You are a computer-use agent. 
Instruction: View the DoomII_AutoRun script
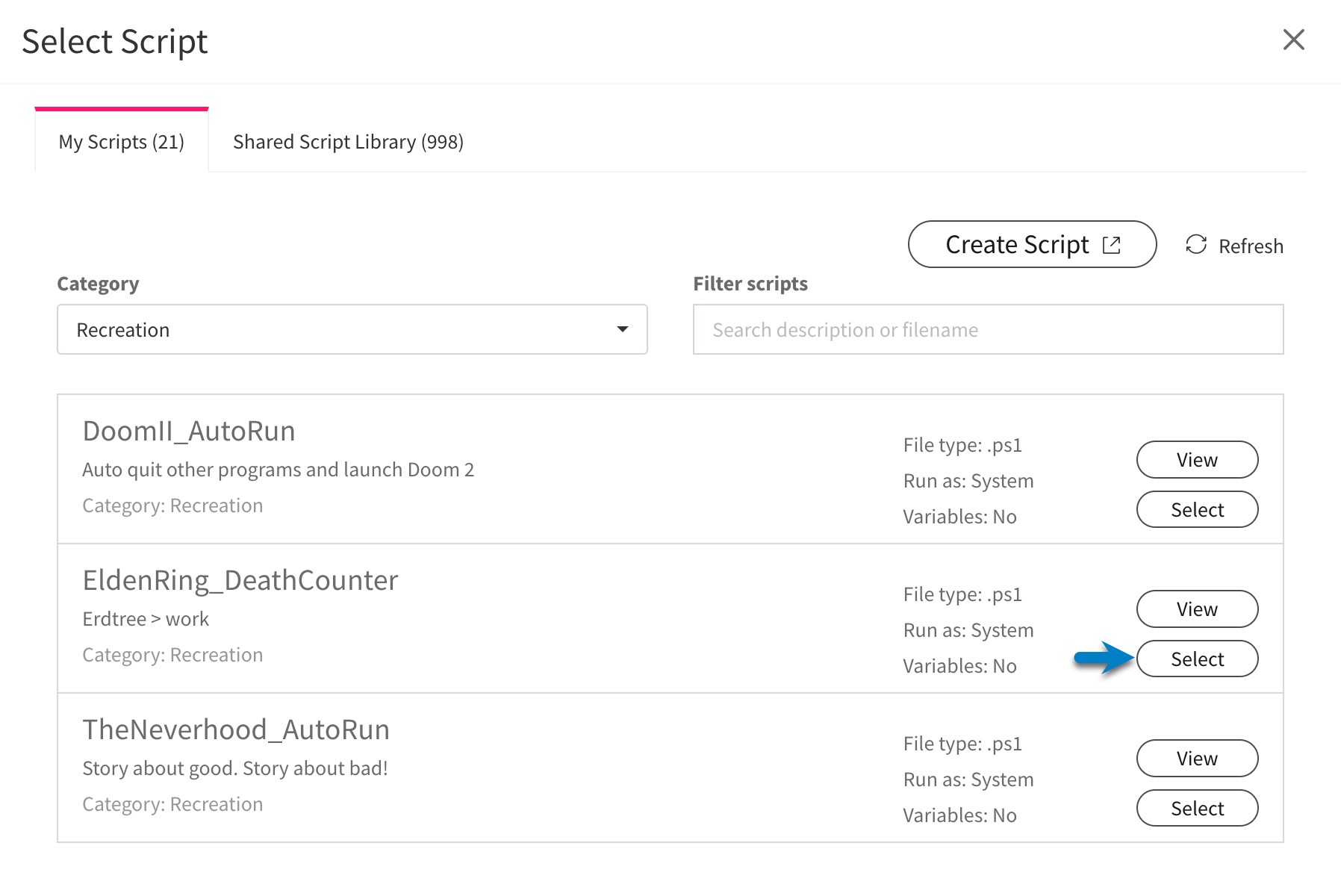pos(1197,460)
